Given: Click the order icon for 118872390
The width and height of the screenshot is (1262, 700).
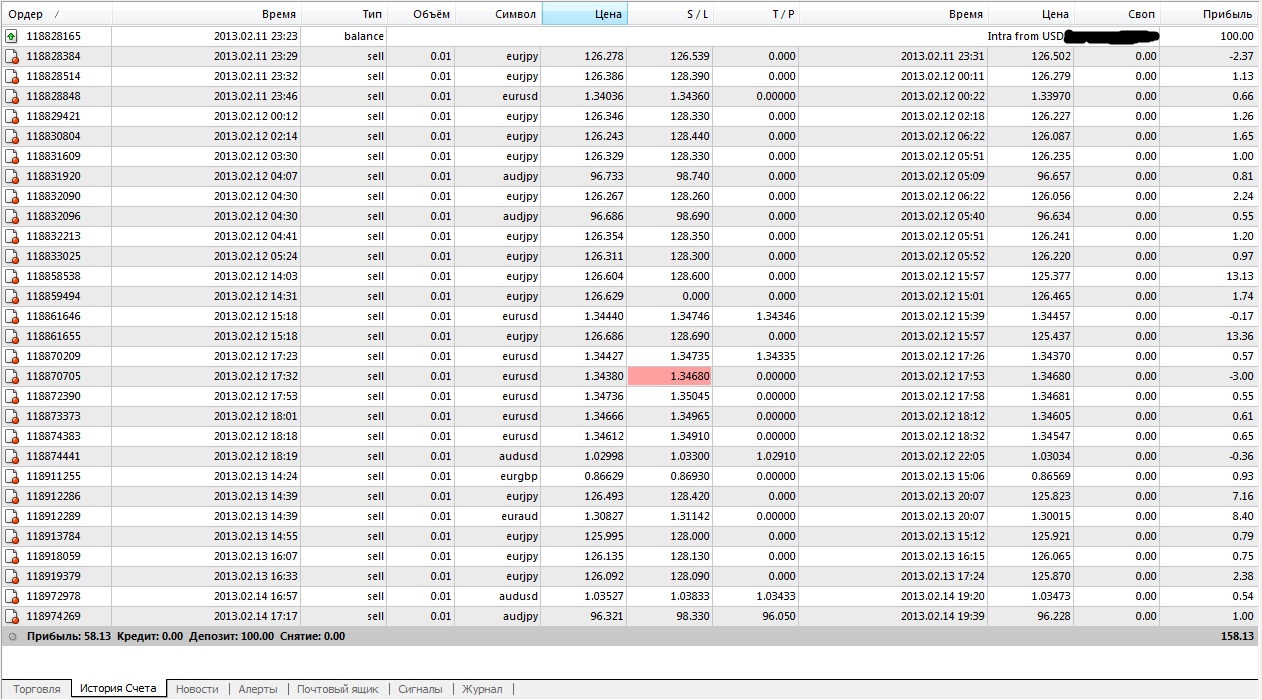Looking at the screenshot, I should tap(11, 396).
